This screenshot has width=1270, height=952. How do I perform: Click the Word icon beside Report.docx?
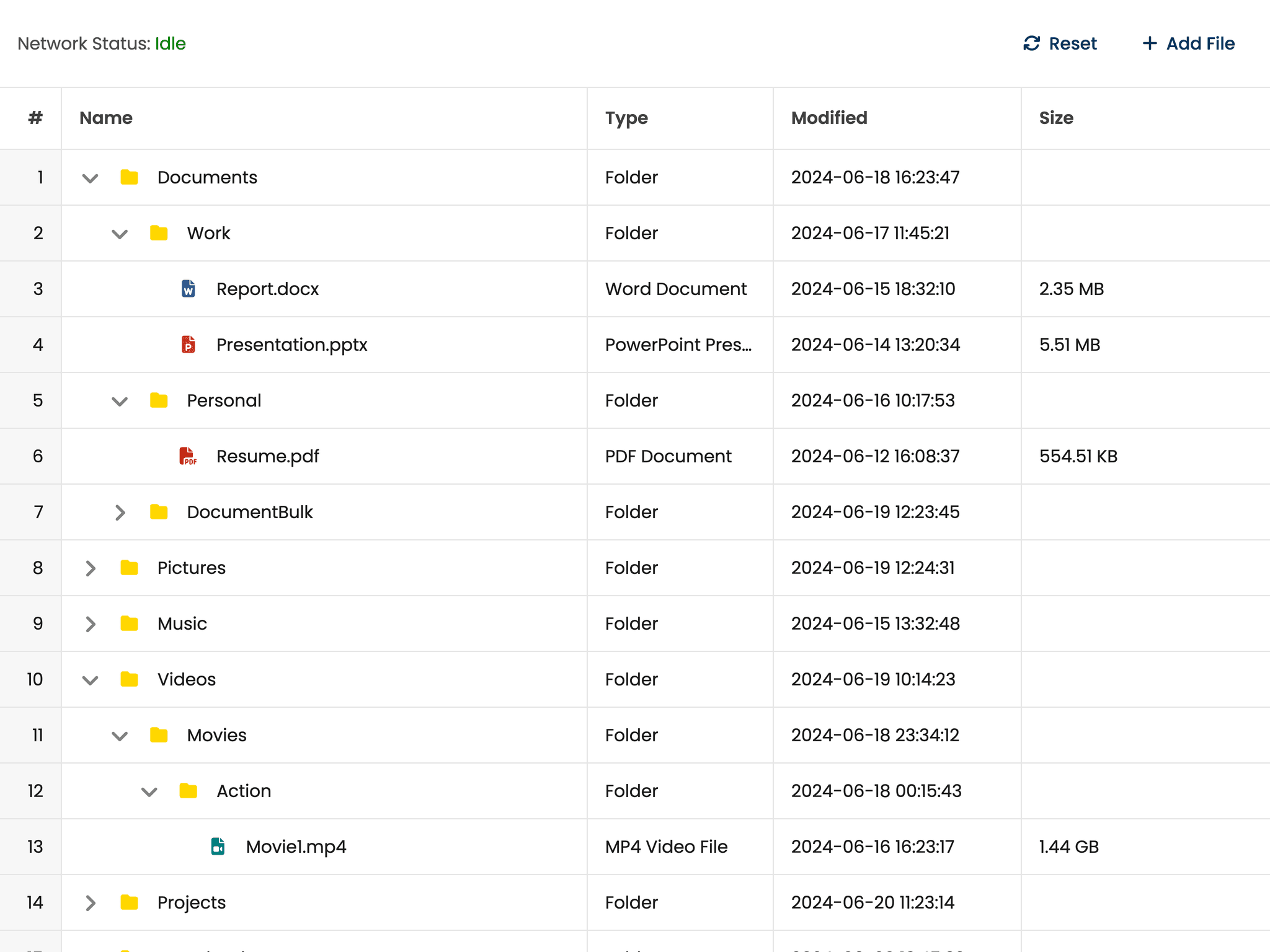point(189,289)
